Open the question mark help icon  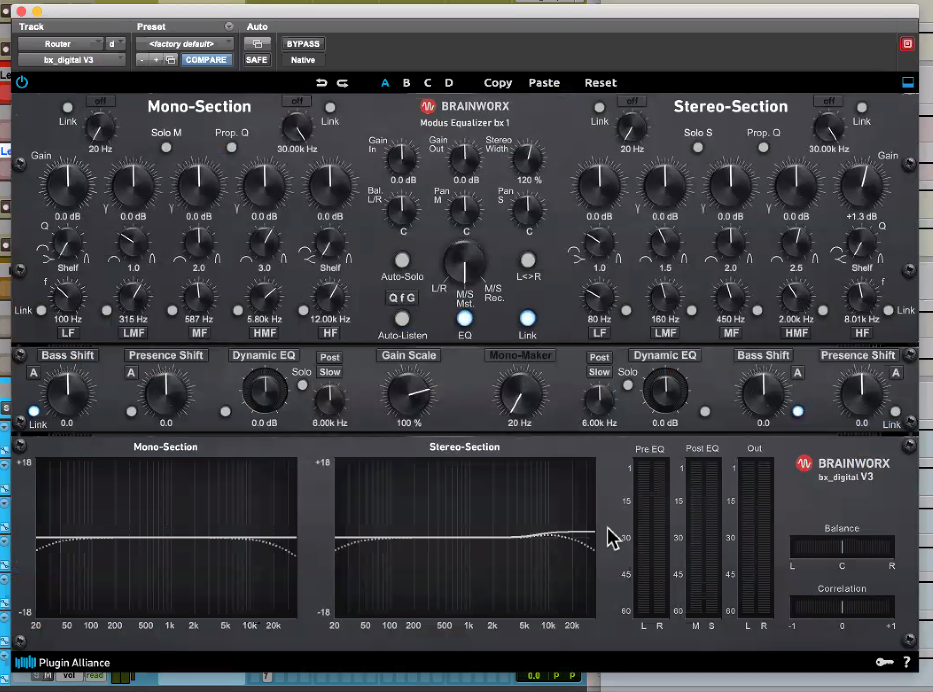point(906,662)
